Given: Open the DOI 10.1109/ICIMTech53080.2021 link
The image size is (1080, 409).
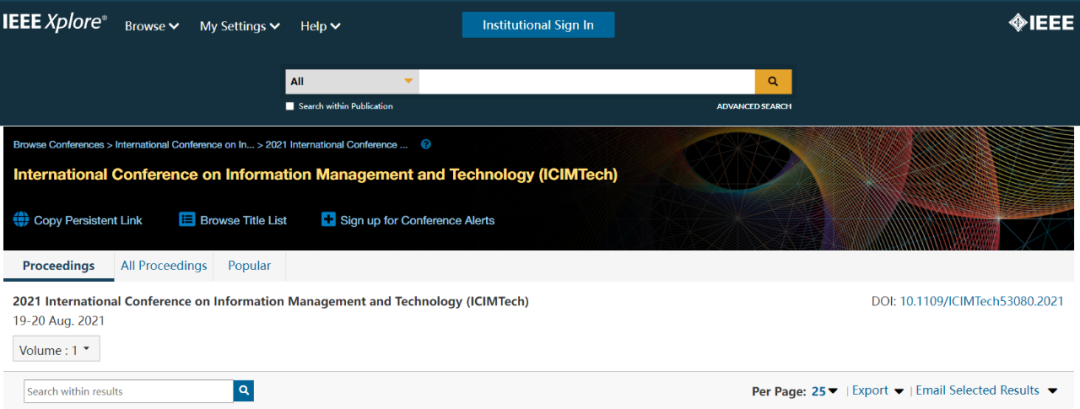Looking at the screenshot, I should coord(982,301).
